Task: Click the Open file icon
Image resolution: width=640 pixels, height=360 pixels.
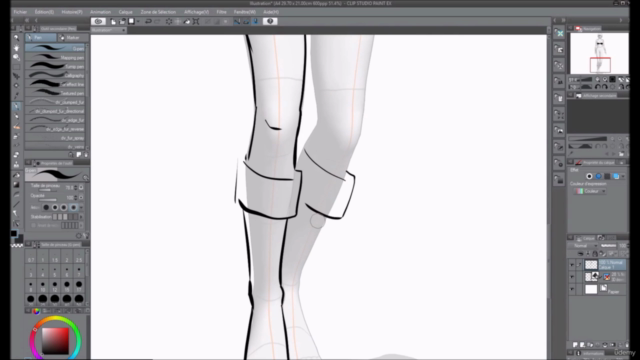Action: tap(122, 21)
